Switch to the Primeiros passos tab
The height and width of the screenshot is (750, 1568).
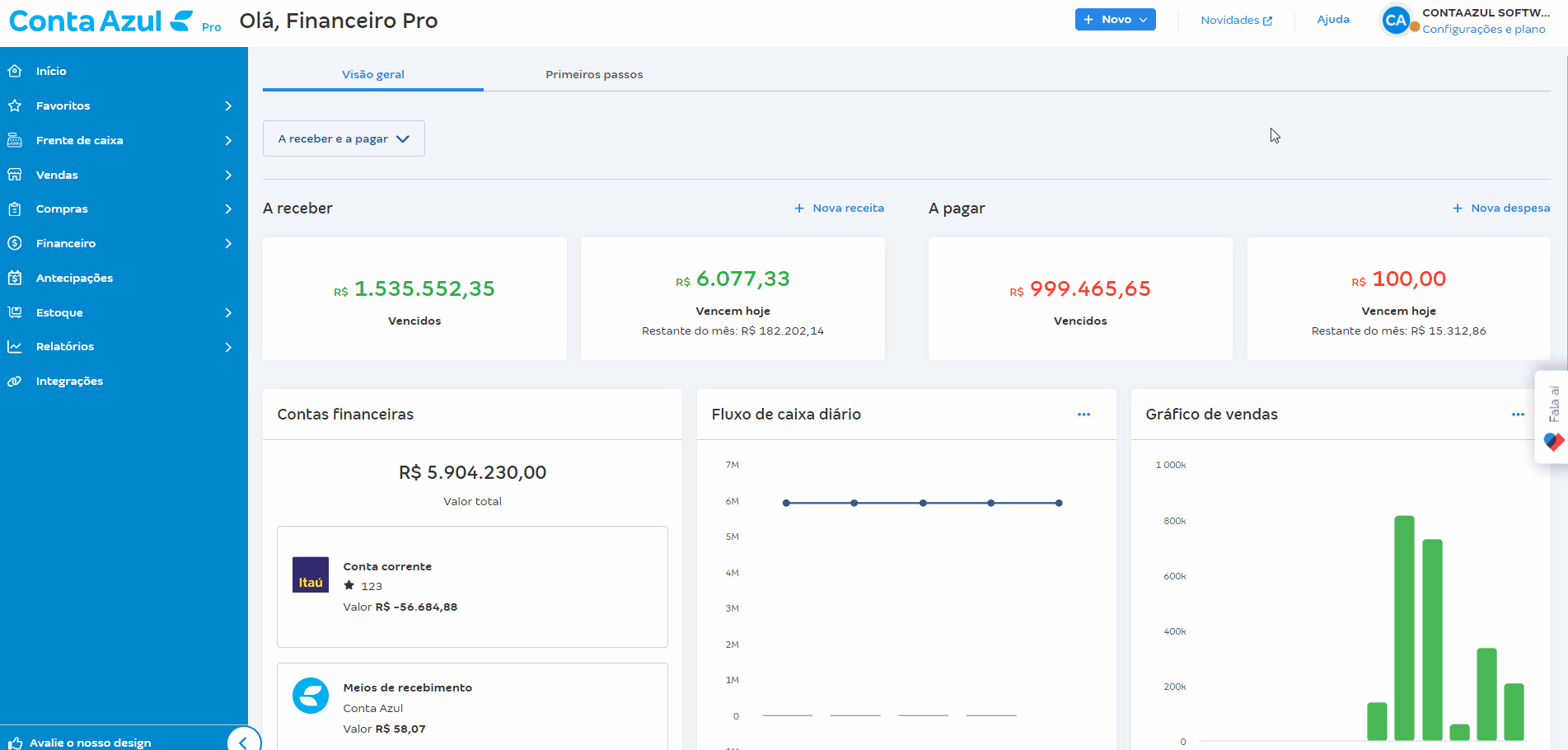point(594,74)
